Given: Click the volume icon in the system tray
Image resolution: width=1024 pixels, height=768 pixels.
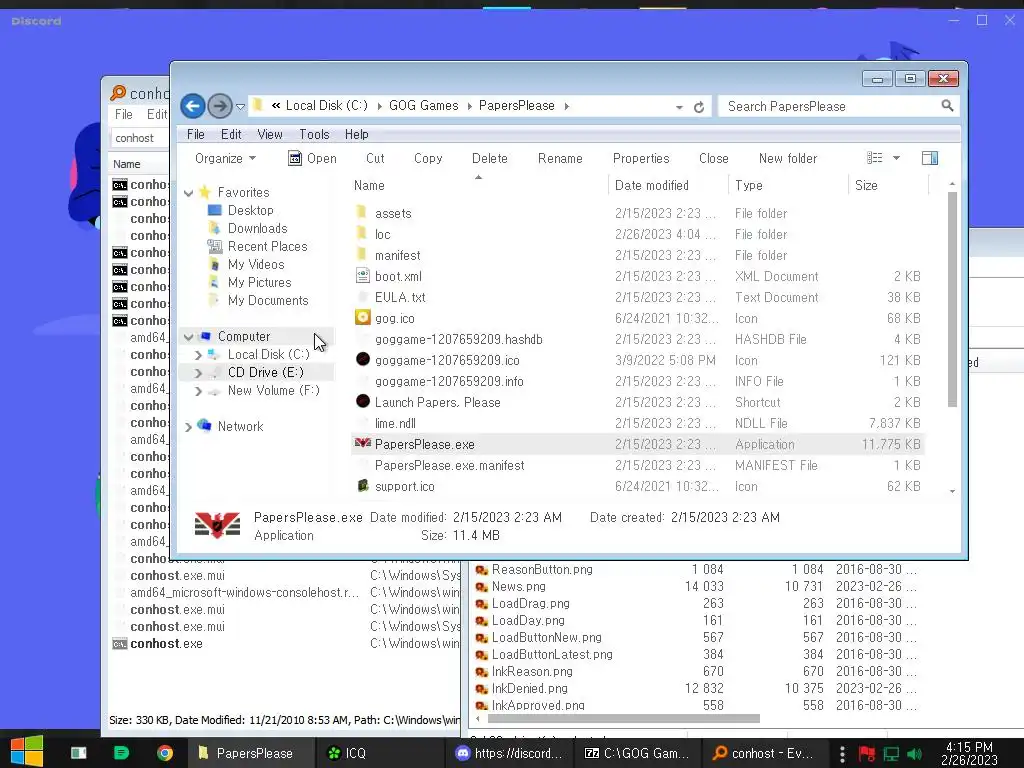Looking at the screenshot, I should coord(915,754).
